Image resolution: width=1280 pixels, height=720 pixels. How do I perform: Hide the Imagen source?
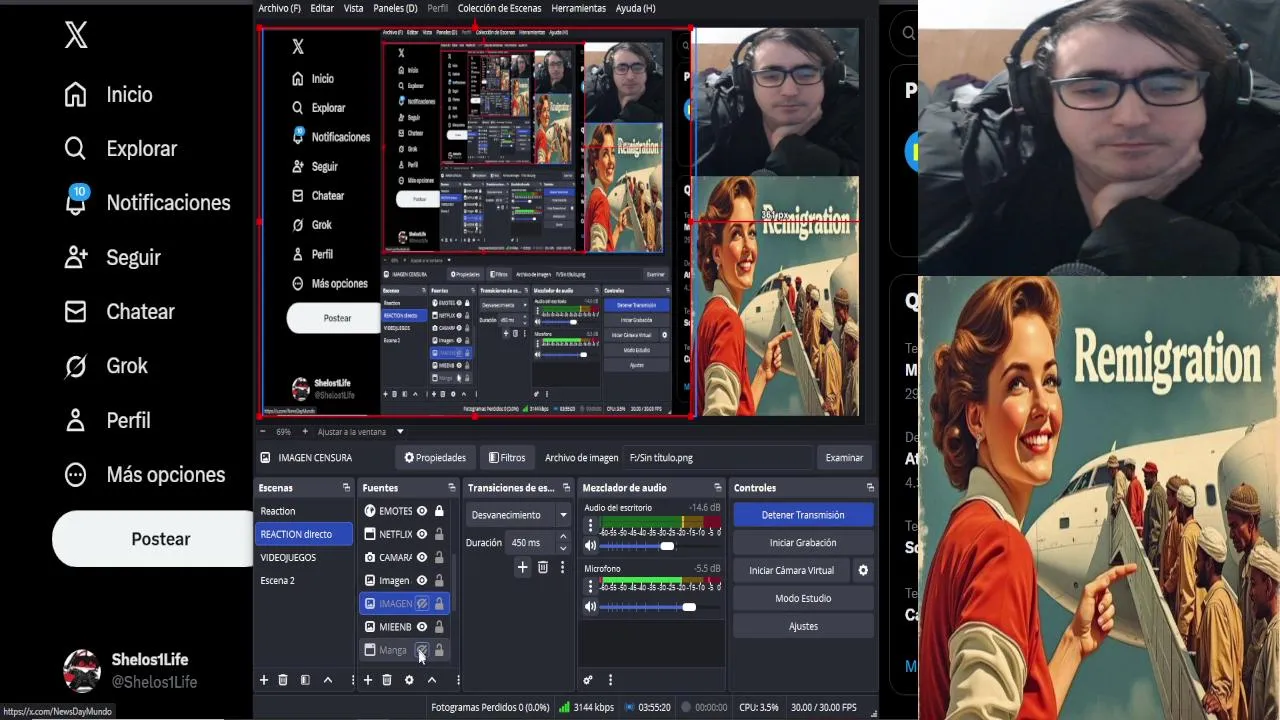(x=422, y=580)
